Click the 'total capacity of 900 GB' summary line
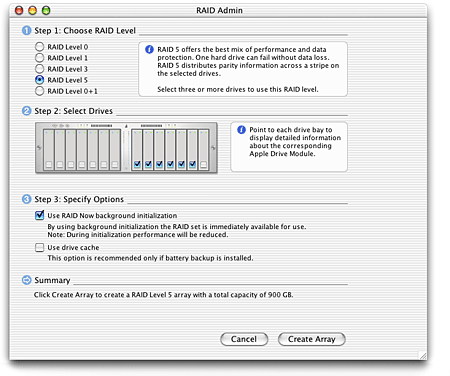Image resolution: width=450 pixels, height=376 pixels. [164, 295]
